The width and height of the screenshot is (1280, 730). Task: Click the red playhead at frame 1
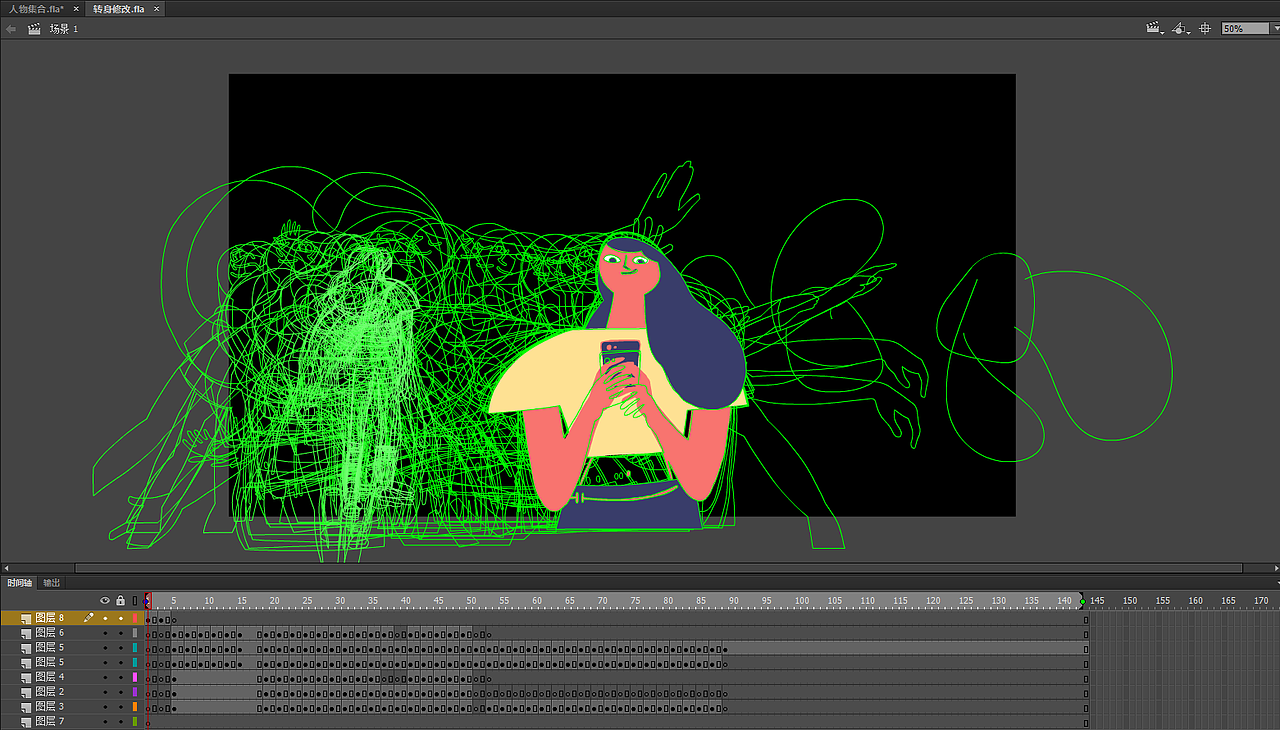148,601
